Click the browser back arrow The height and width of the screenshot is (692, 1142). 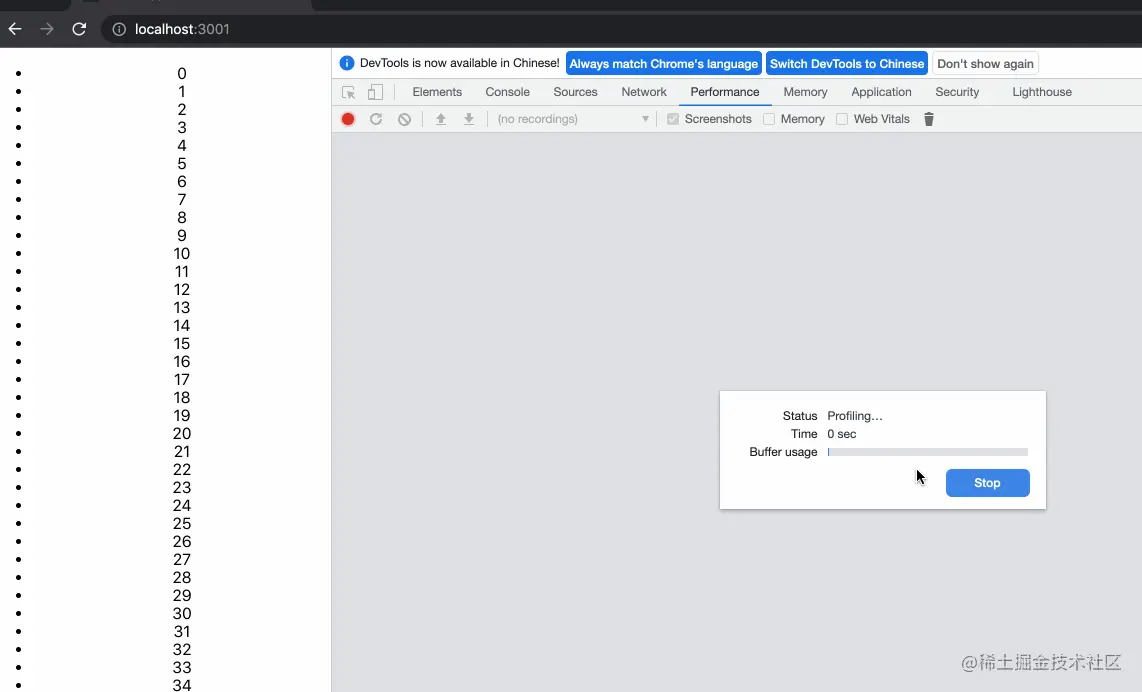[14, 29]
